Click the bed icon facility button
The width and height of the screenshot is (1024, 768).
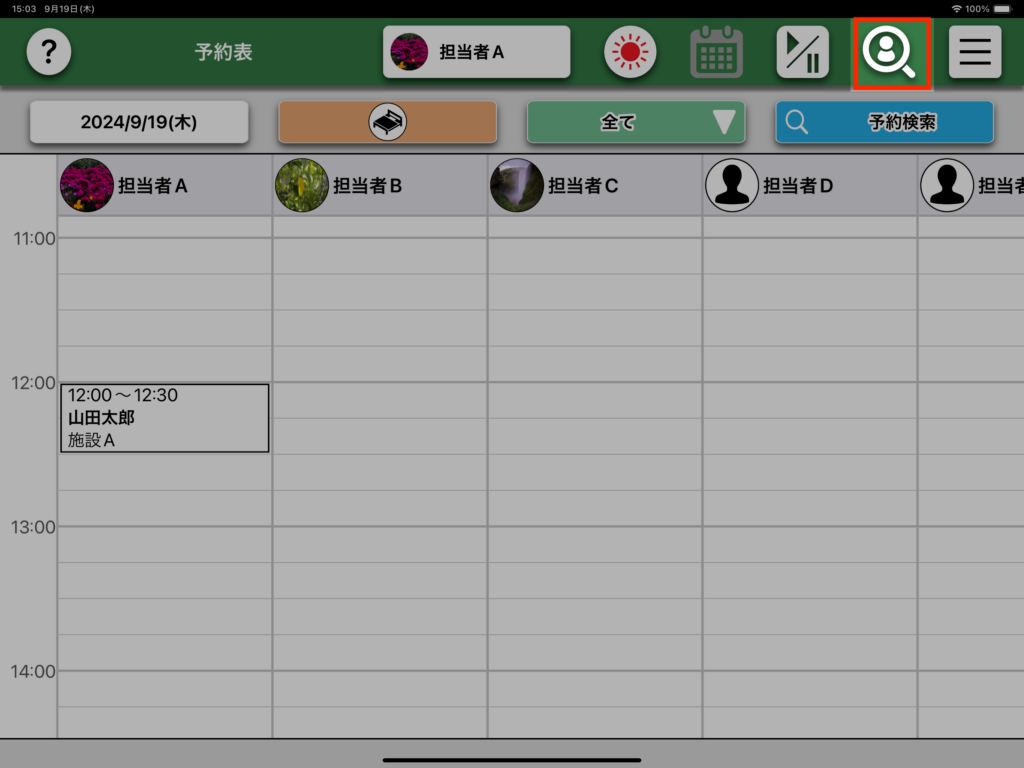pos(387,122)
